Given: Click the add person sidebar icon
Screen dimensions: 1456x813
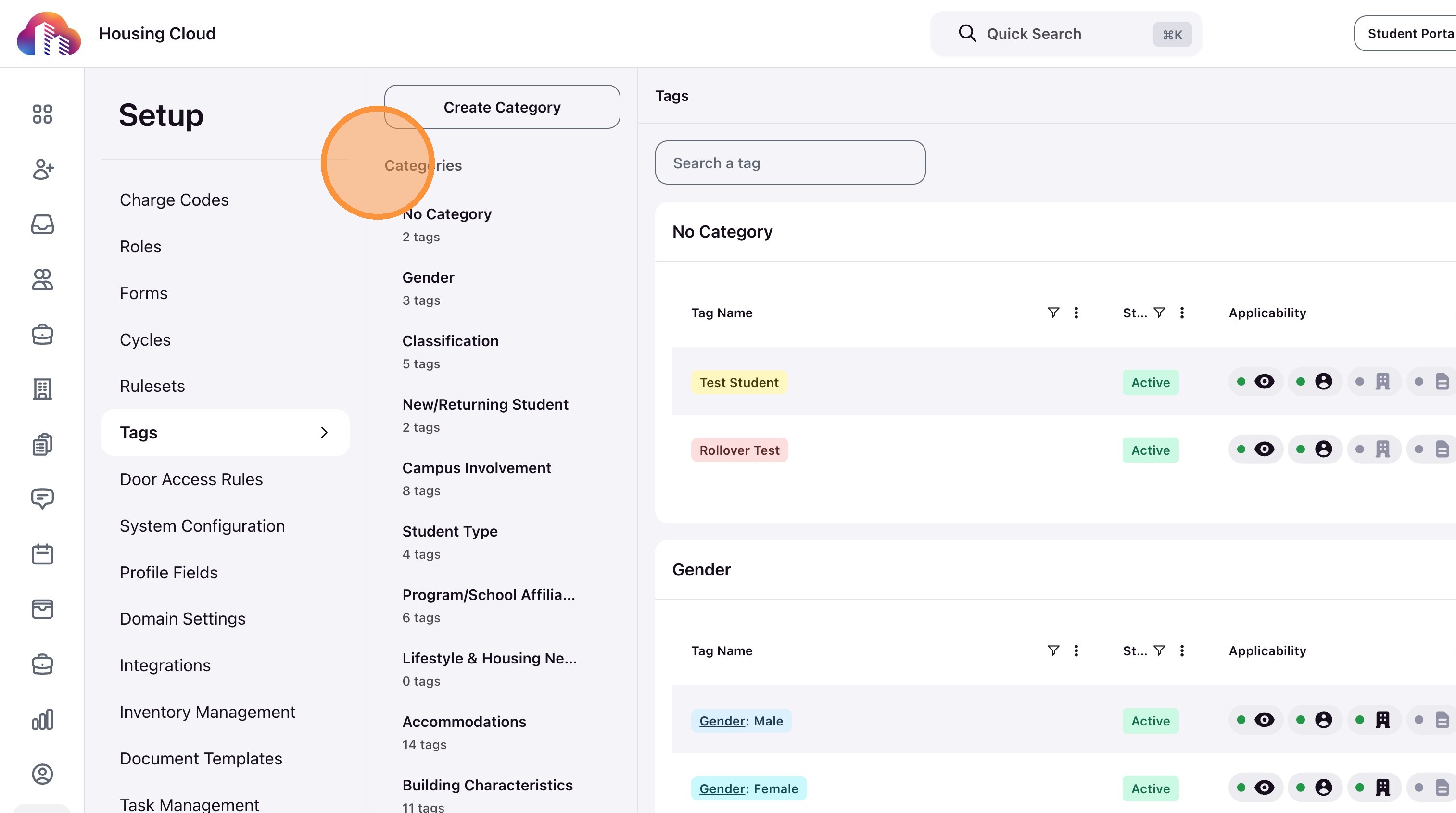Looking at the screenshot, I should pos(42,169).
